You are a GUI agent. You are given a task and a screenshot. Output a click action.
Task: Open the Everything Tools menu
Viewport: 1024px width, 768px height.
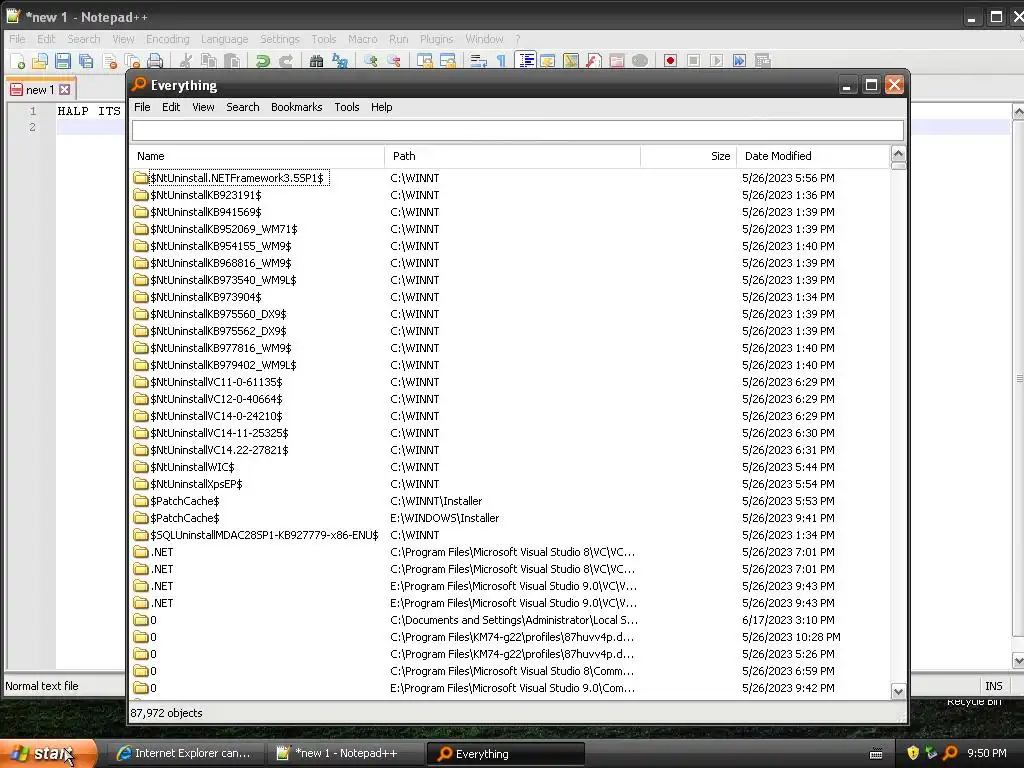point(347,107)
